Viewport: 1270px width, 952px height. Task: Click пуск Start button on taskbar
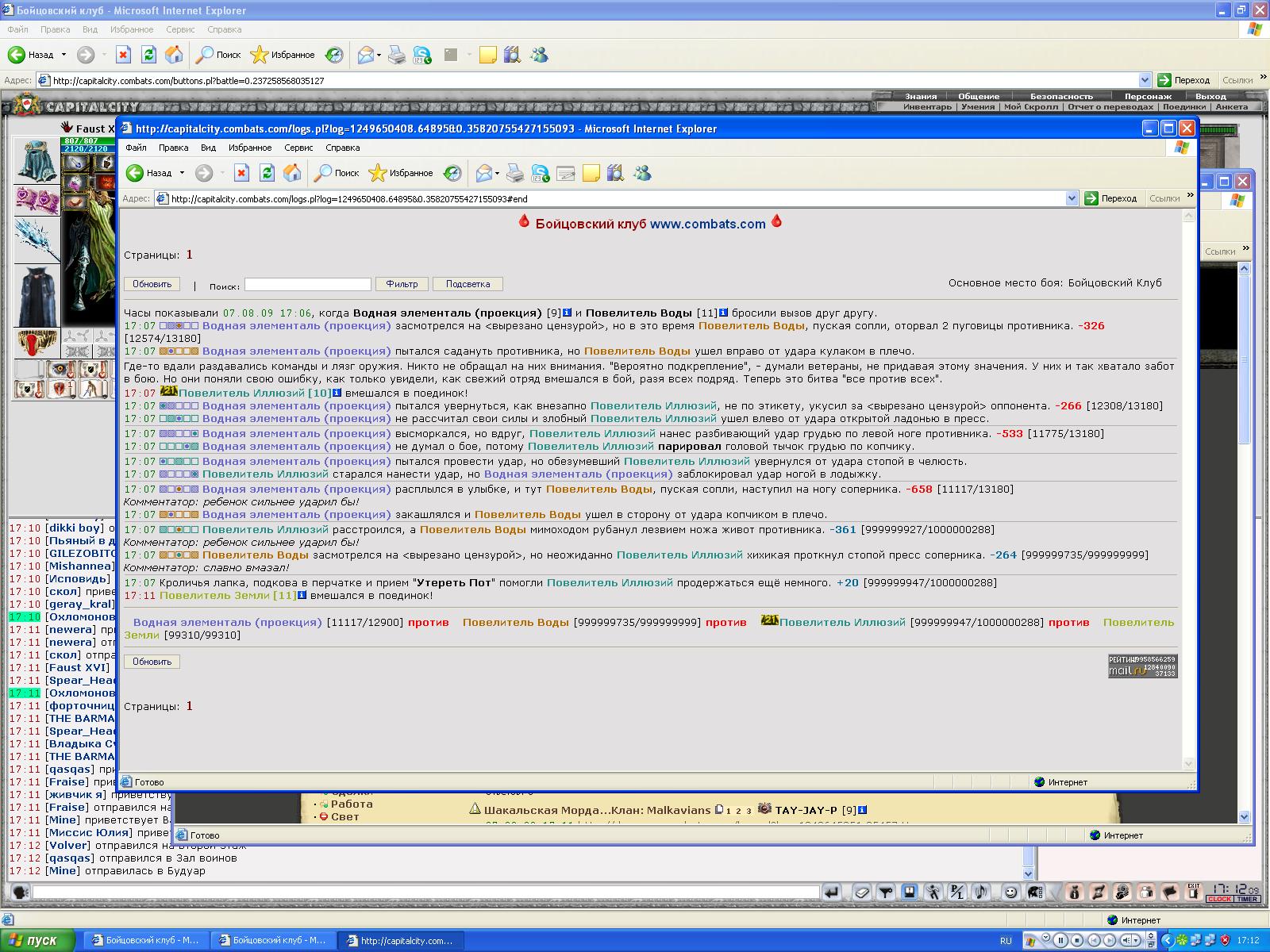pyautogui.click(x=38, y=940)
